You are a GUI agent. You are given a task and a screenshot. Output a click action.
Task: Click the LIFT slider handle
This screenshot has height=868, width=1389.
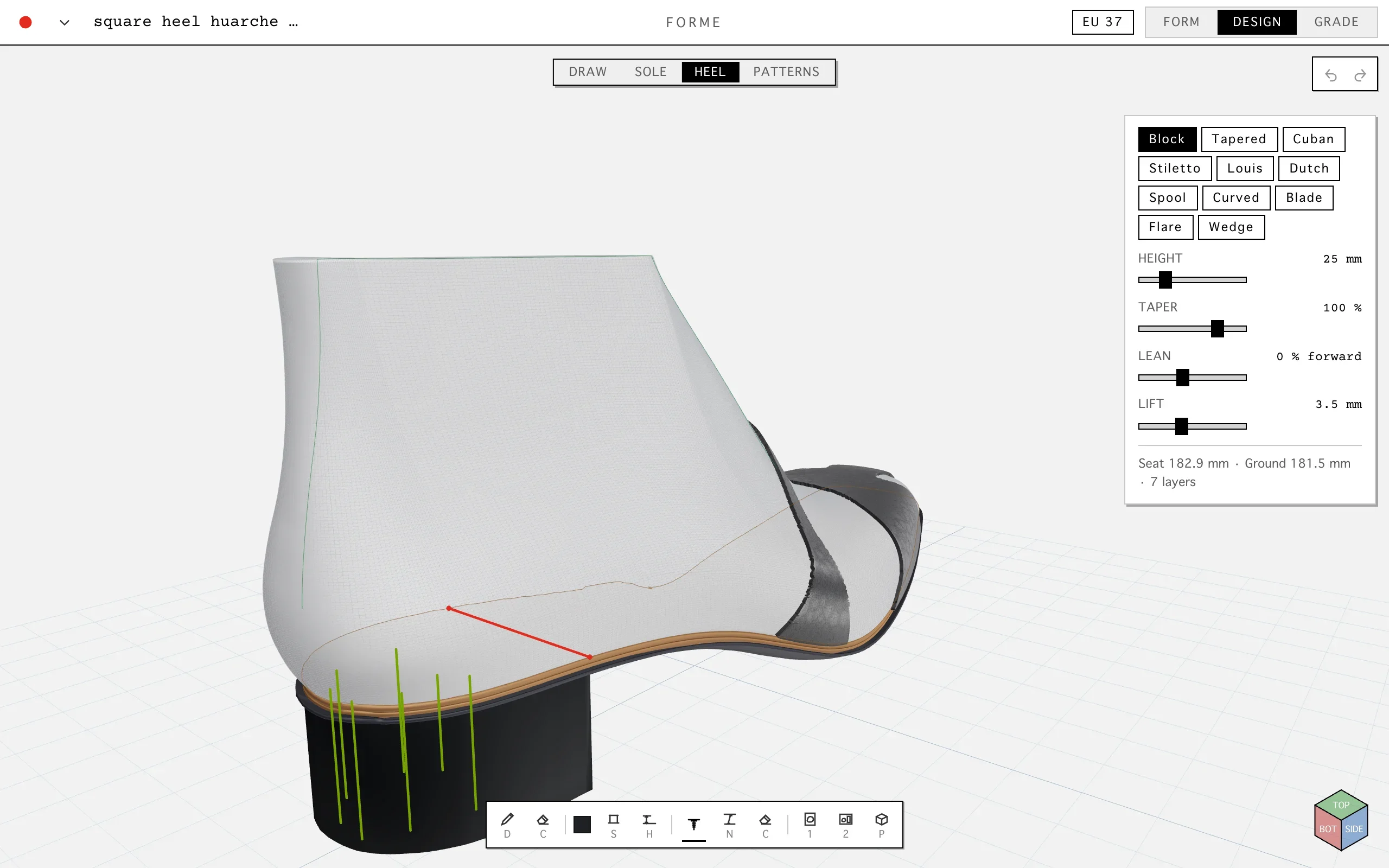click(x=1181, y=426)
